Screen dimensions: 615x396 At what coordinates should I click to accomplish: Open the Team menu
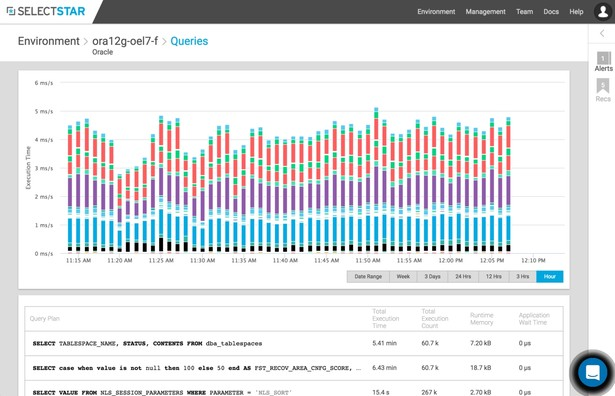524,12
